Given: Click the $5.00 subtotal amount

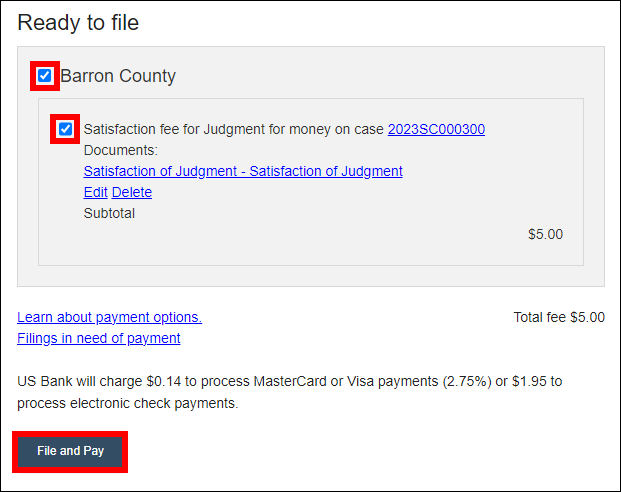Looking at the screenshot, I should pyautogui.click(x=545, y=234).
